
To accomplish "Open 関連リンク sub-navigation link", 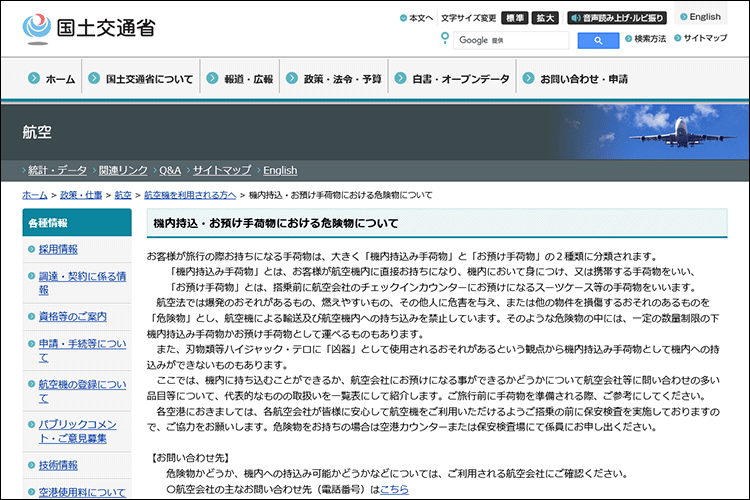I will click(123, 170).
